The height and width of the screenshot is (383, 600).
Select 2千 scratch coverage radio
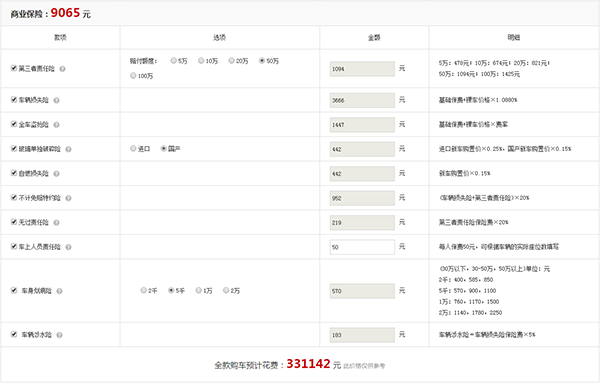pyautogui.click(x=143, y=290)
